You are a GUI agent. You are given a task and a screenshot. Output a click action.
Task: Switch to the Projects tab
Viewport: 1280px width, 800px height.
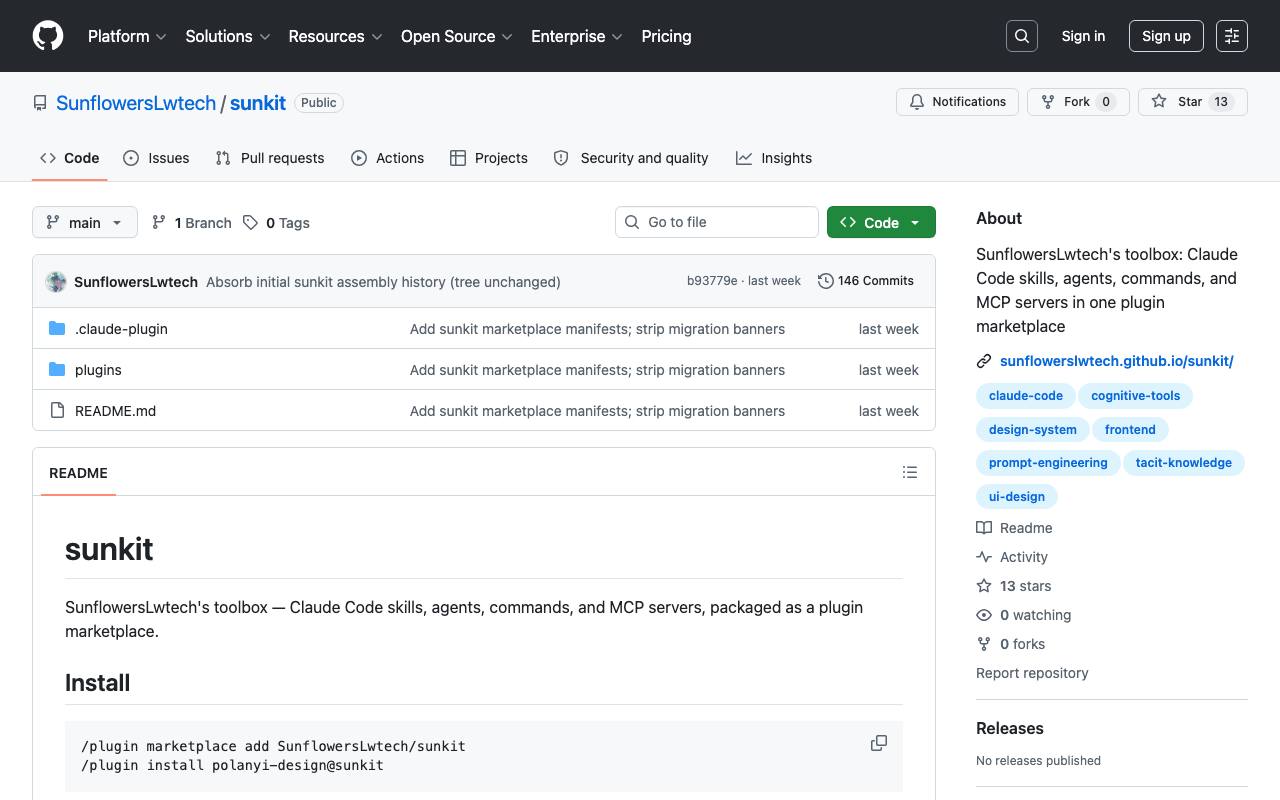(489, 158)
